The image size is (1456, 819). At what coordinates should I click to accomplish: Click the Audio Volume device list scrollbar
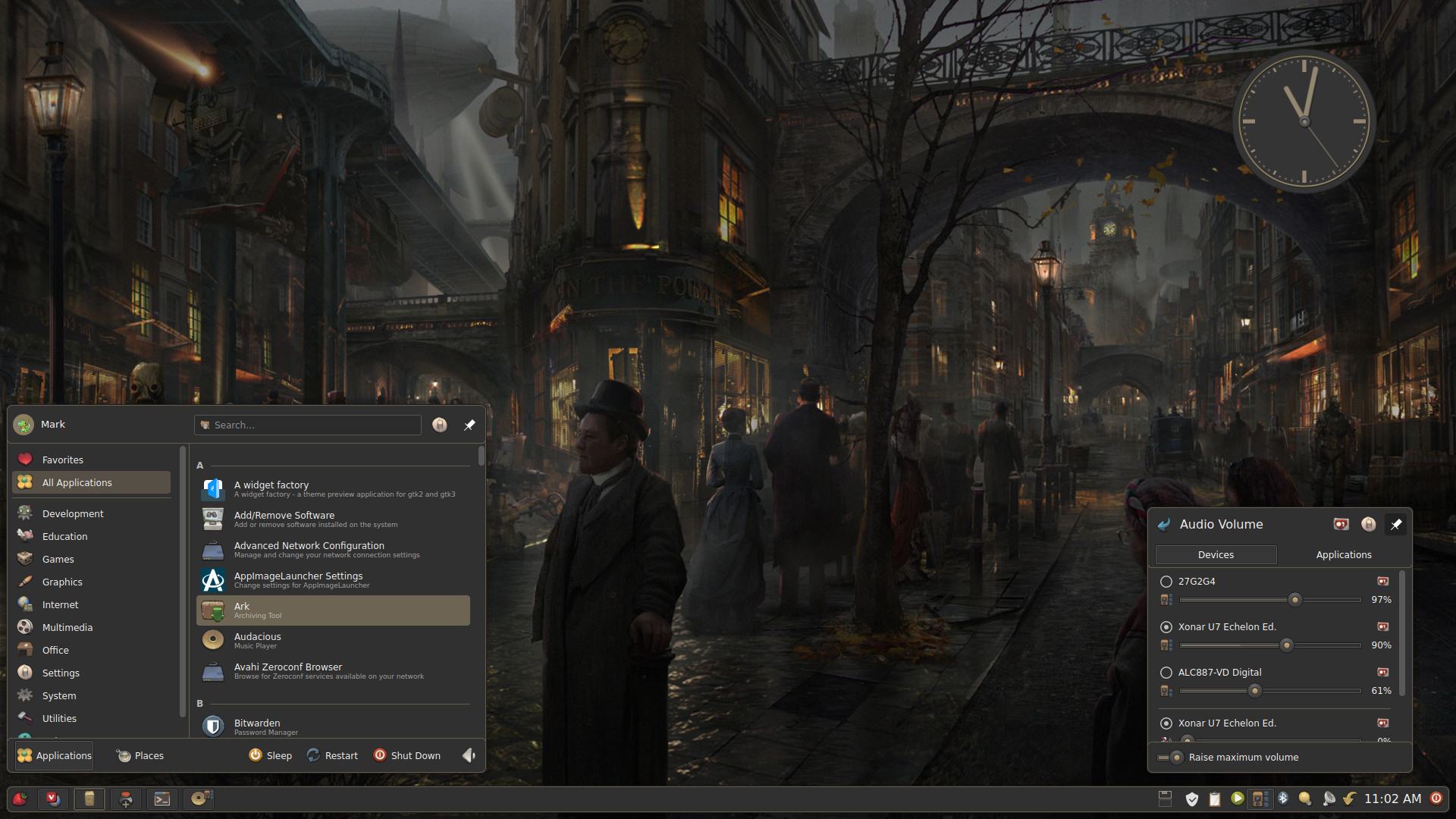tap(1401, 633)
